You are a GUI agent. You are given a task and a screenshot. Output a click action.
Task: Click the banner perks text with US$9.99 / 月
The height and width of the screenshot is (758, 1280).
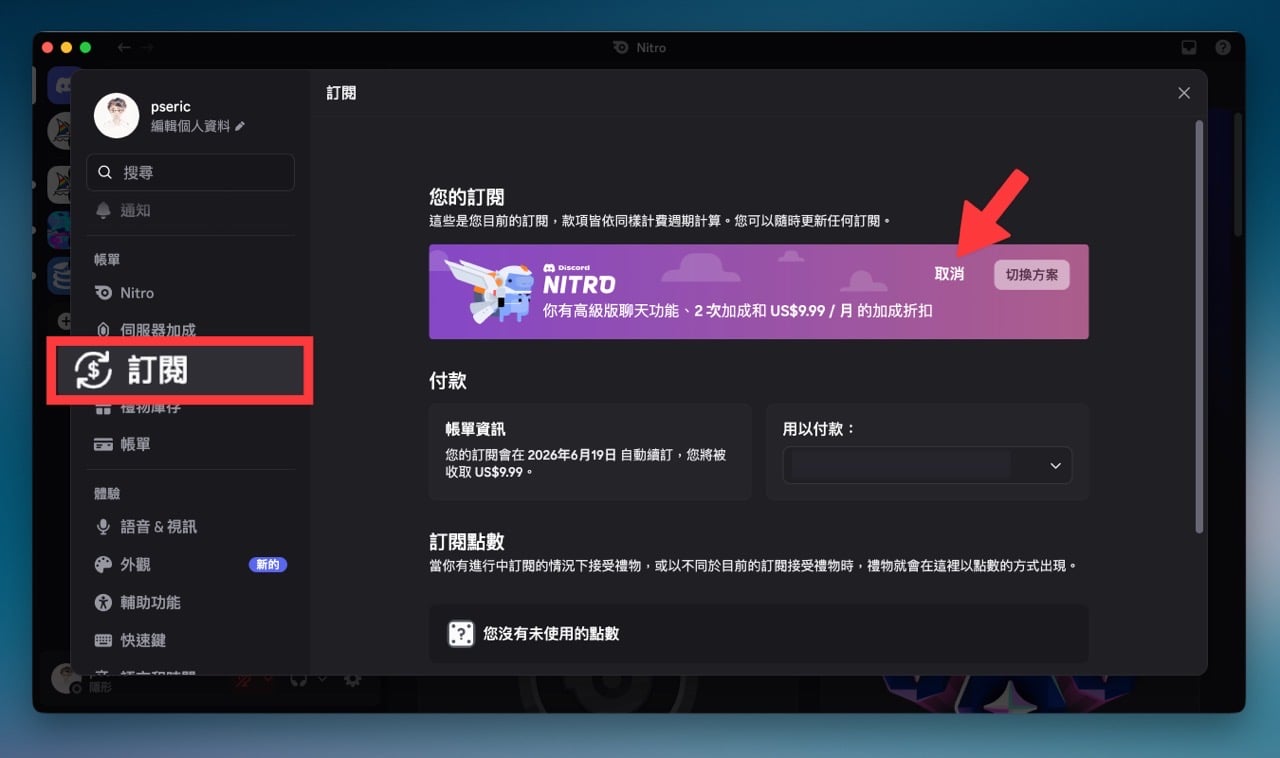pyautogui.click(x=738, y=311)
